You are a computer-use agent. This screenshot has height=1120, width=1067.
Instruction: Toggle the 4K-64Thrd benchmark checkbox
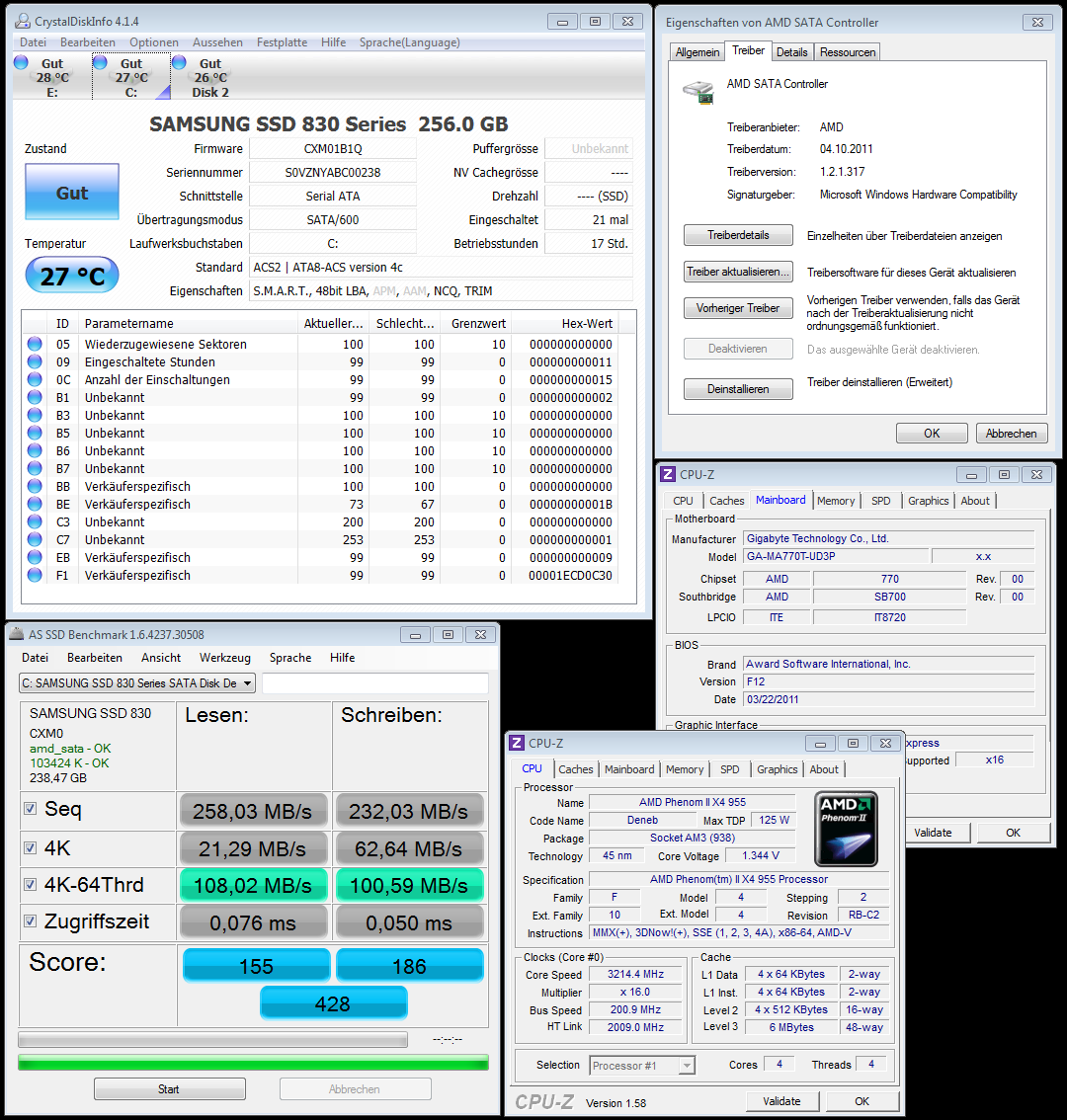tap(30, 884)
